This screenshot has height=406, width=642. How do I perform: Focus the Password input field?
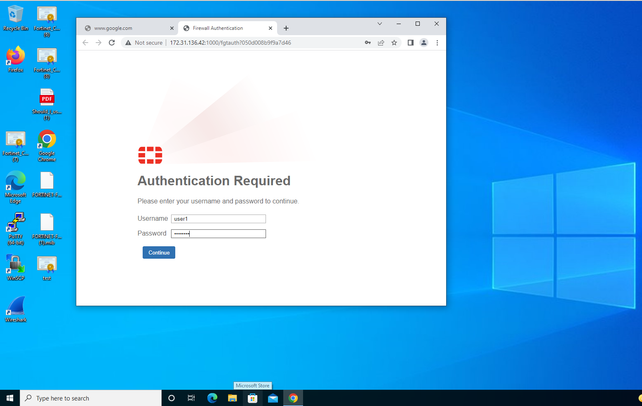218,234
